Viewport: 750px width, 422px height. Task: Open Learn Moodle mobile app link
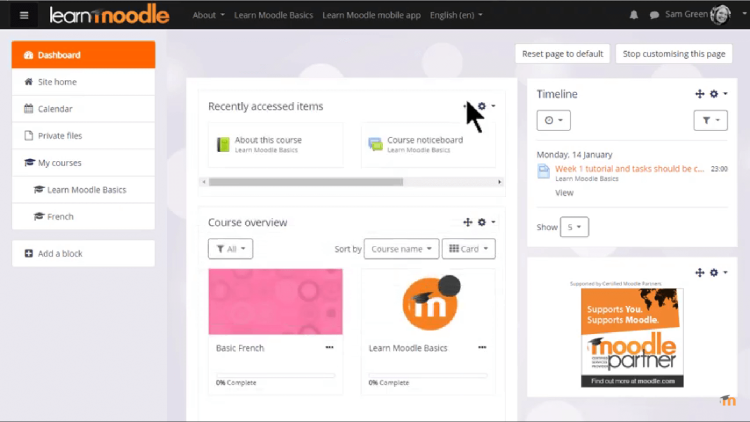click(371, 15)
